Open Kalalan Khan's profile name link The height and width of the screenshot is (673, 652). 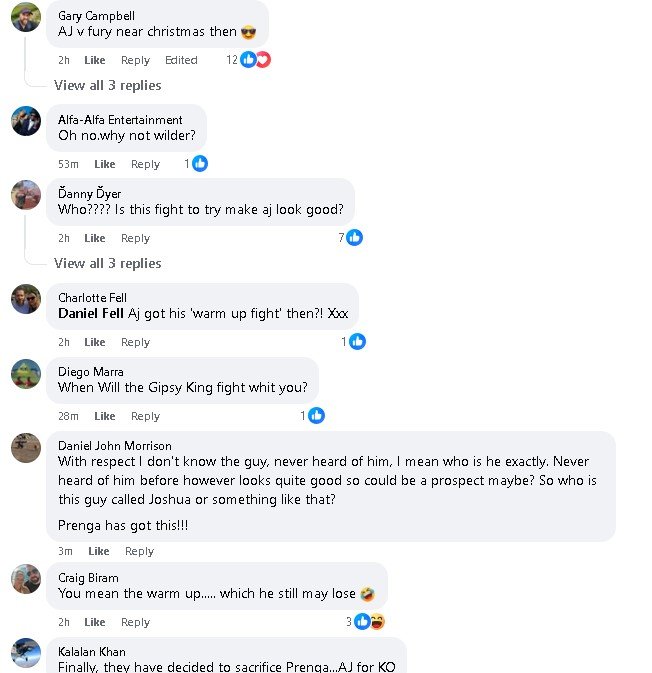click(91, 651)
